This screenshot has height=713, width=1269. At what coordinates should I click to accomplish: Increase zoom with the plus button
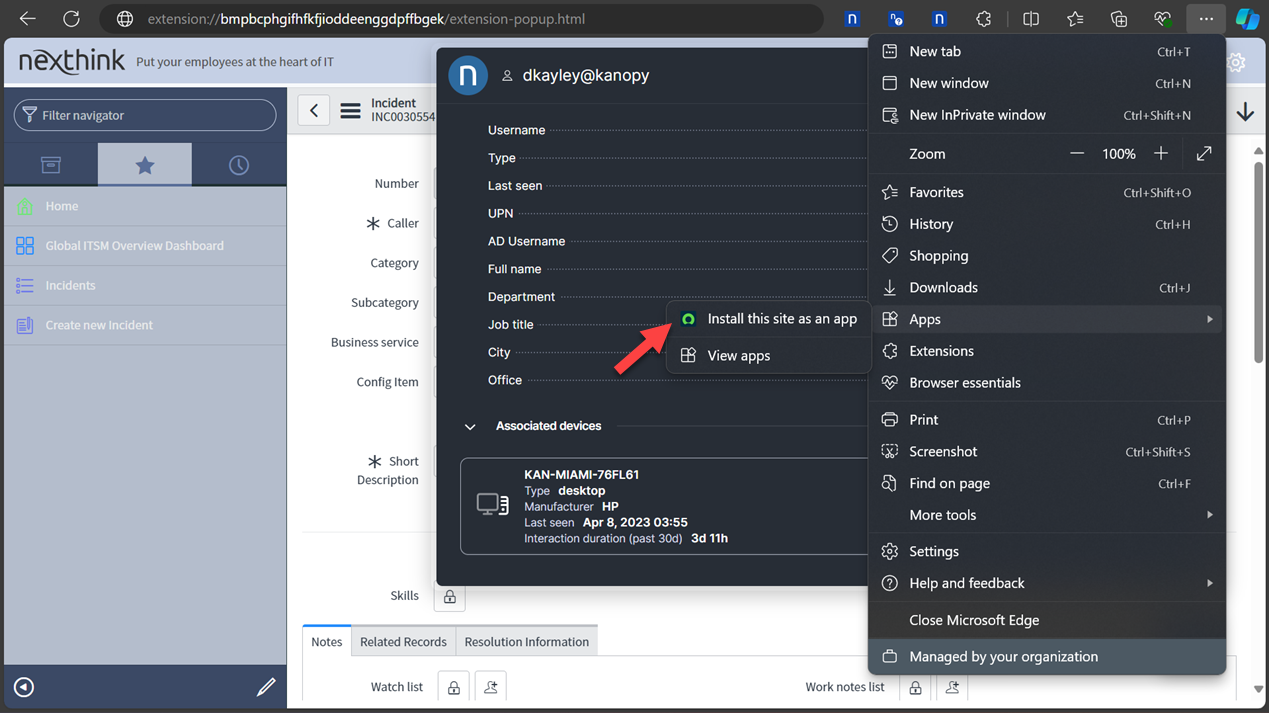(x=1160, y=154)
